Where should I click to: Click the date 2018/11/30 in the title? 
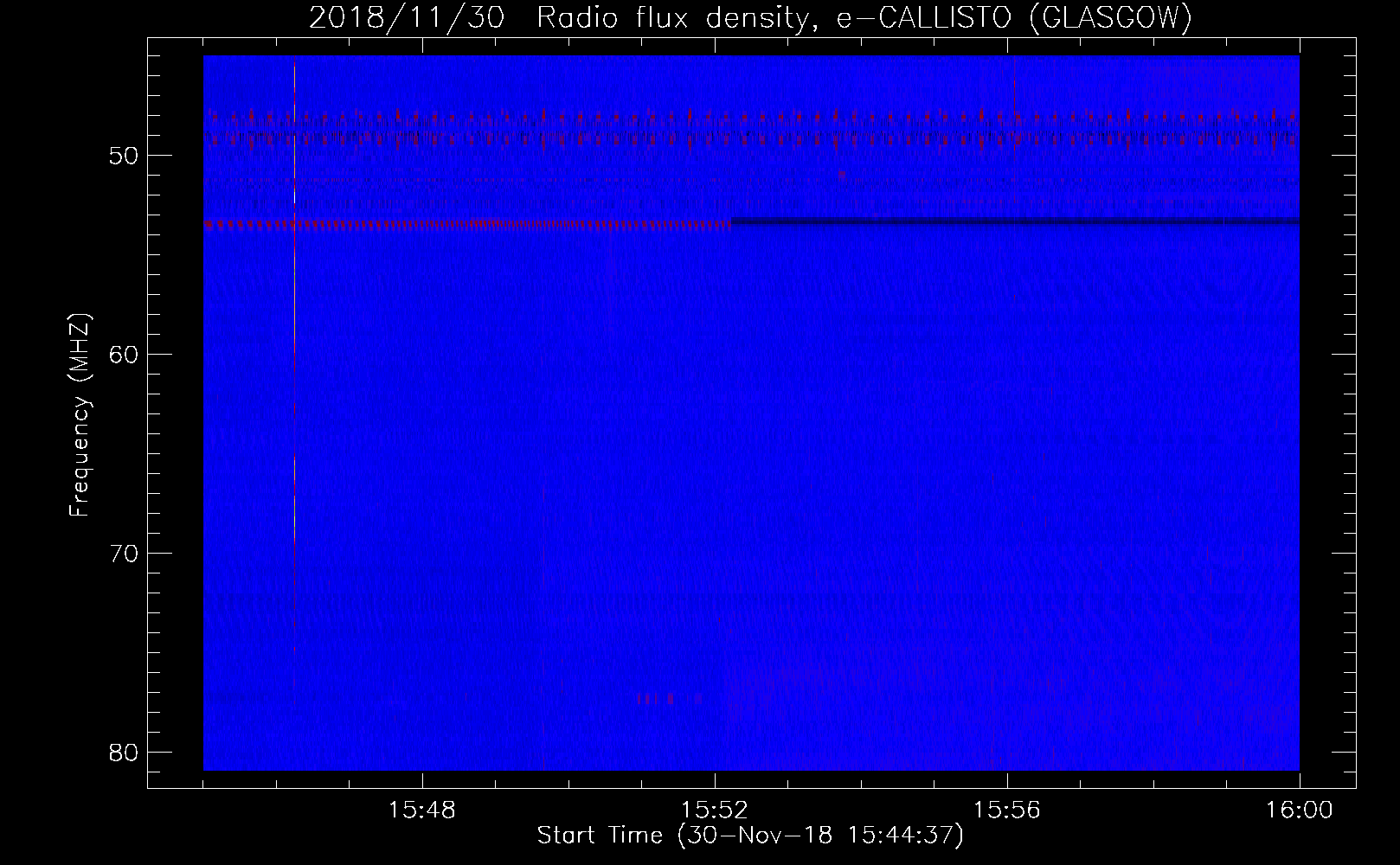[x=406, y=17]
